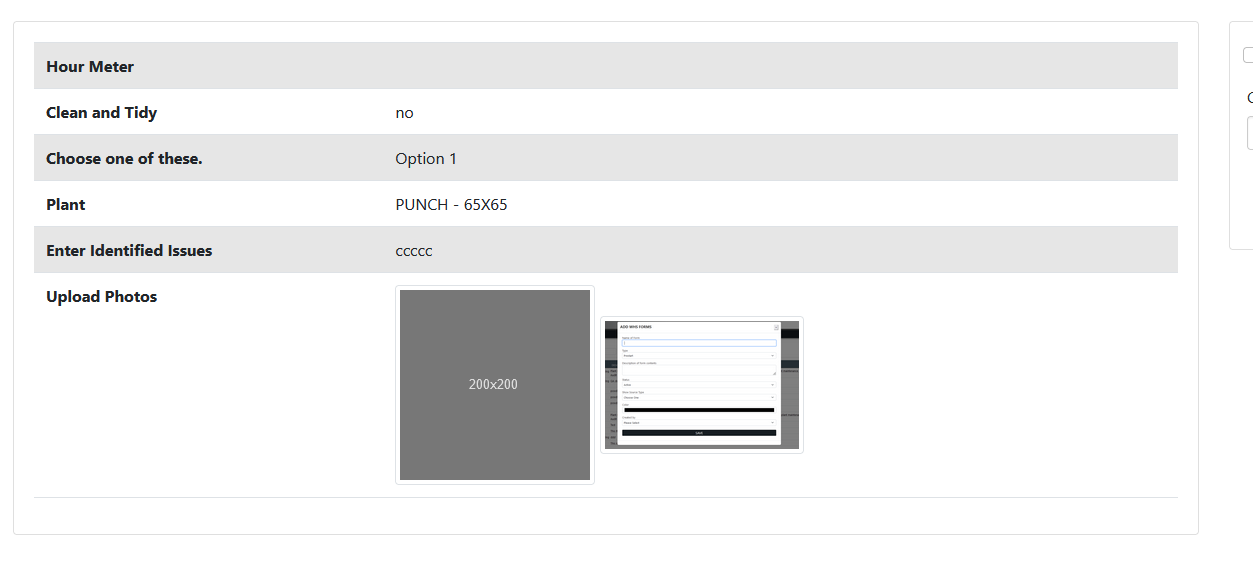The width and height of the screenshot is (1253, 562).
Task: Click the Enter Identified Issues label
Action: click(129, 251)
